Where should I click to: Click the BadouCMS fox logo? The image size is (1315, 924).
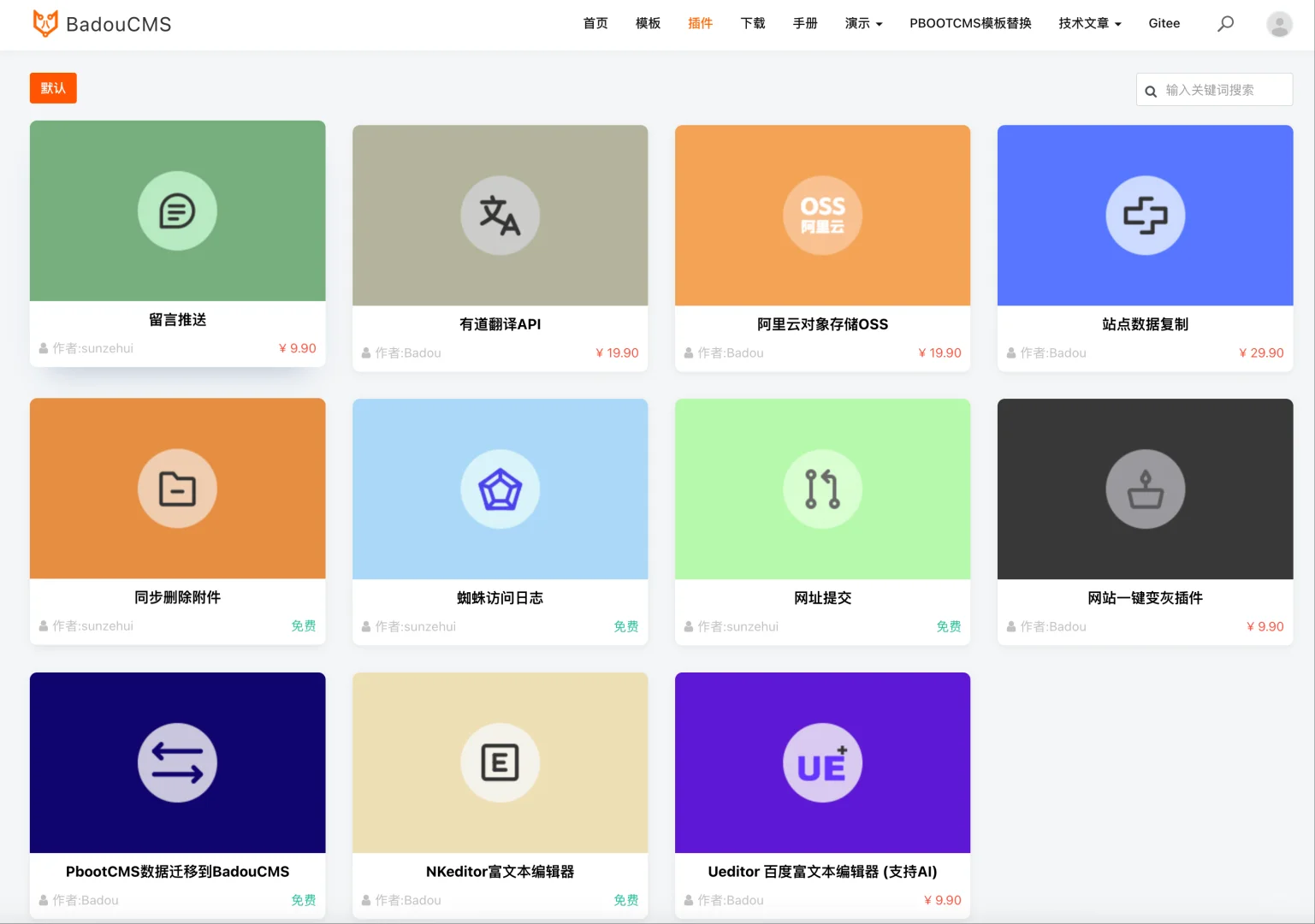click(45, 23)
